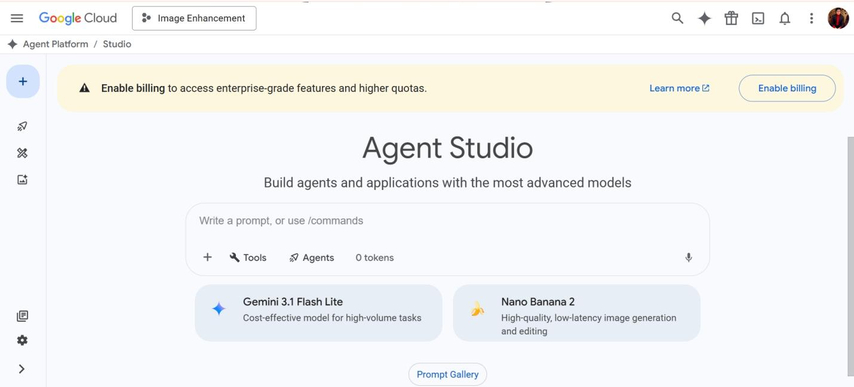Viewport: 854px width, 387px height.
Task: Open the library stack icon in sidebar
Action: pos(22,316)
